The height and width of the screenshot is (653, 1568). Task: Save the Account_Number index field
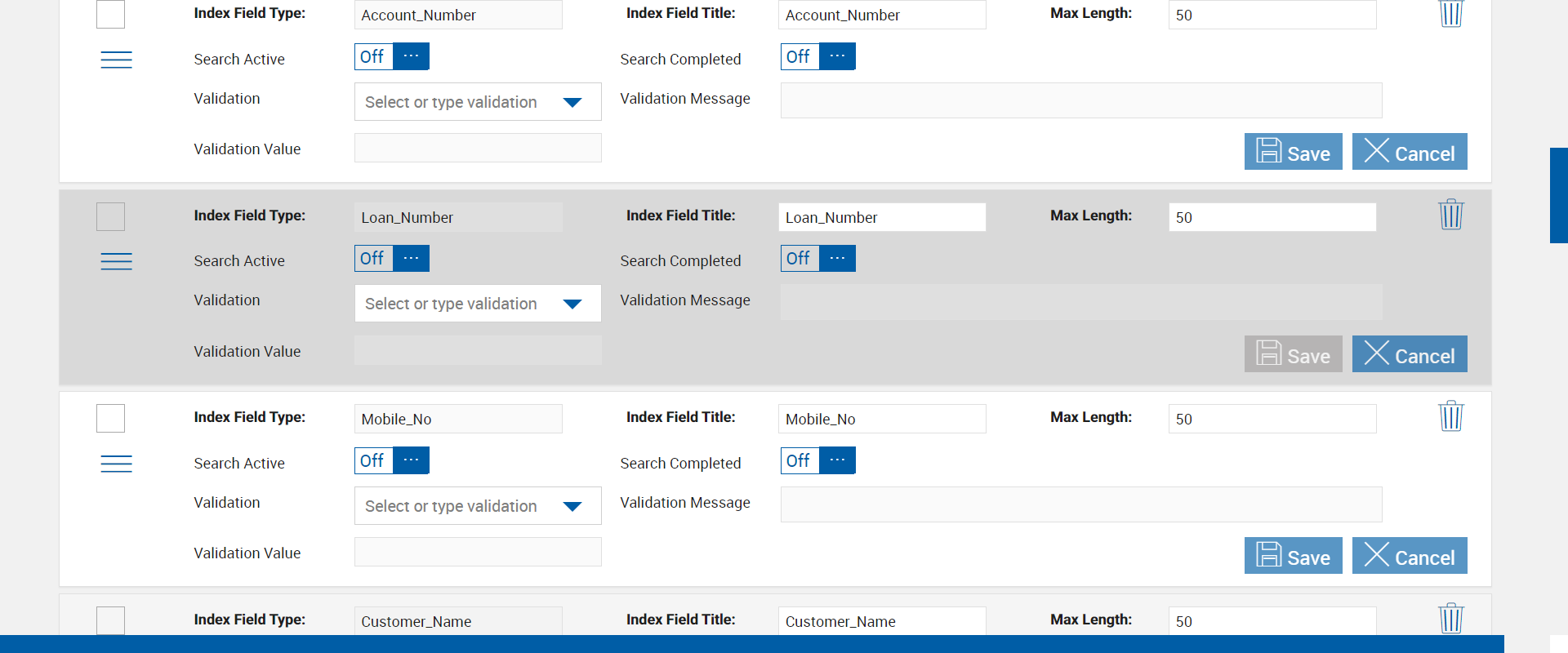click(x=1293, y=152)
